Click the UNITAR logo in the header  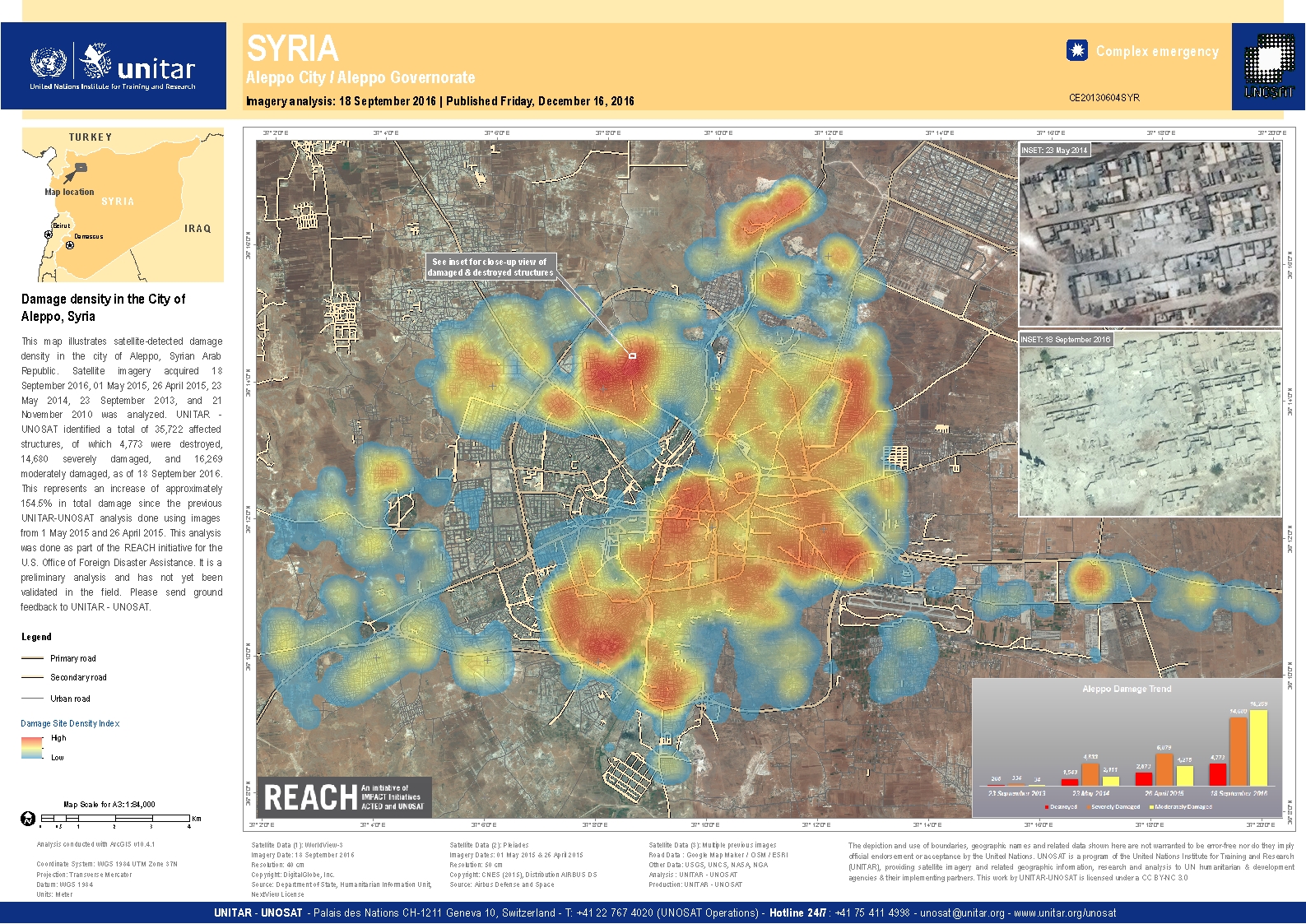[138, 64]
